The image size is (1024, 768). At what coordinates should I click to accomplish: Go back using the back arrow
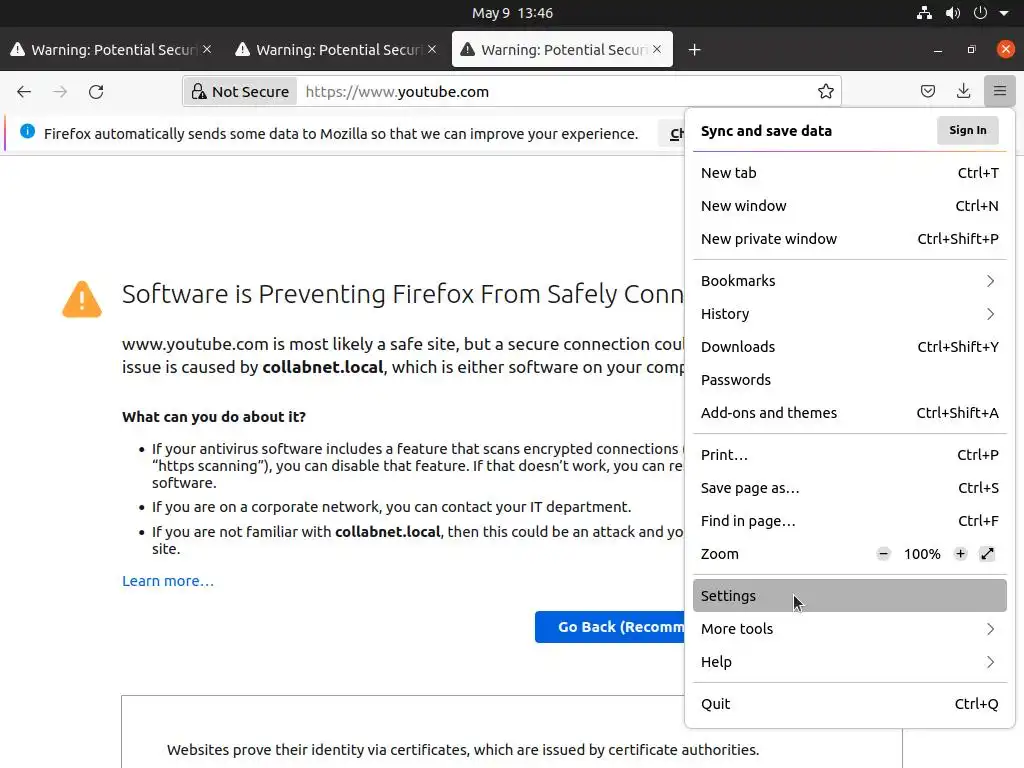(24, 92)
